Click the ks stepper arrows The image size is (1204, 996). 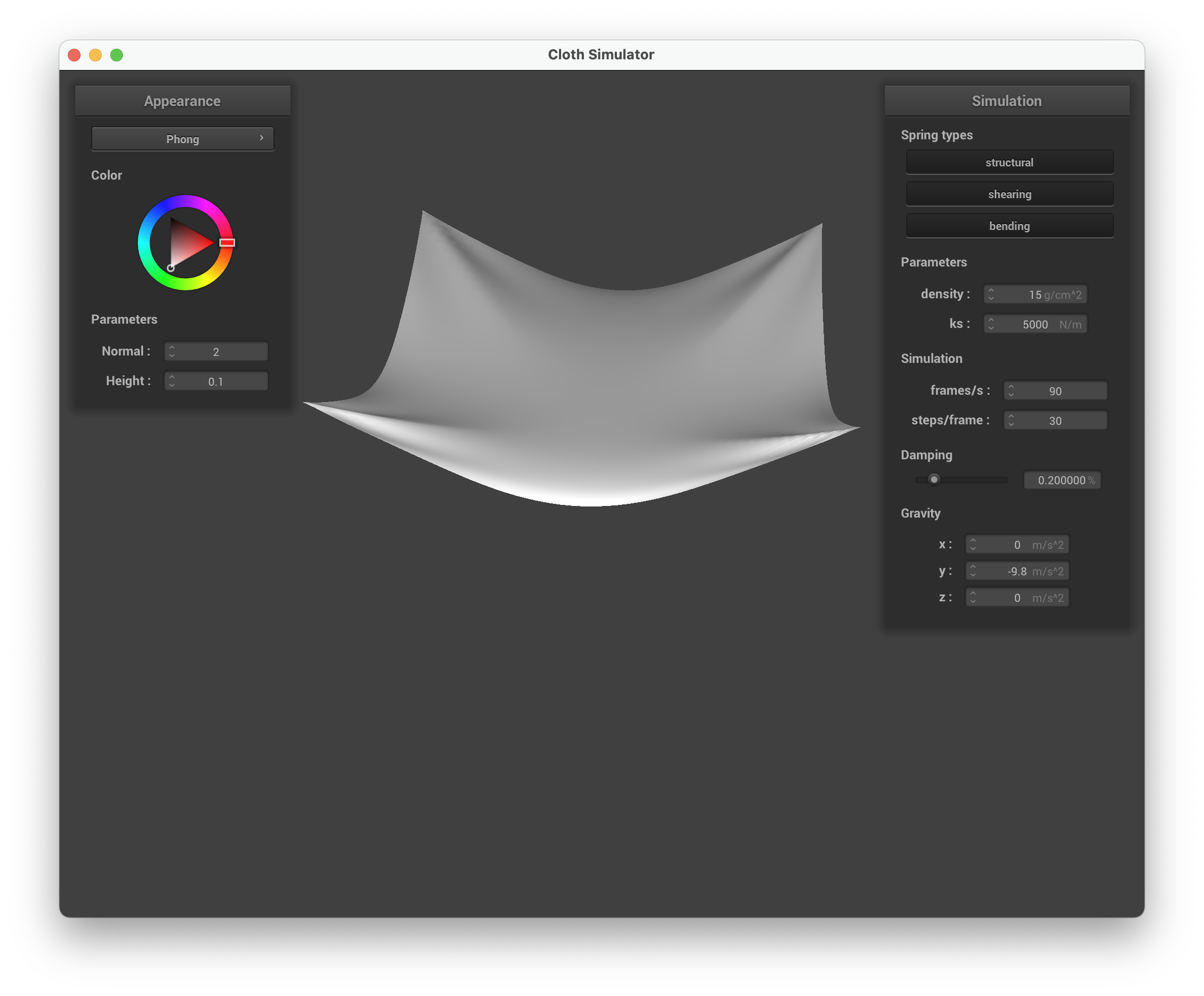tap(991, 324)
